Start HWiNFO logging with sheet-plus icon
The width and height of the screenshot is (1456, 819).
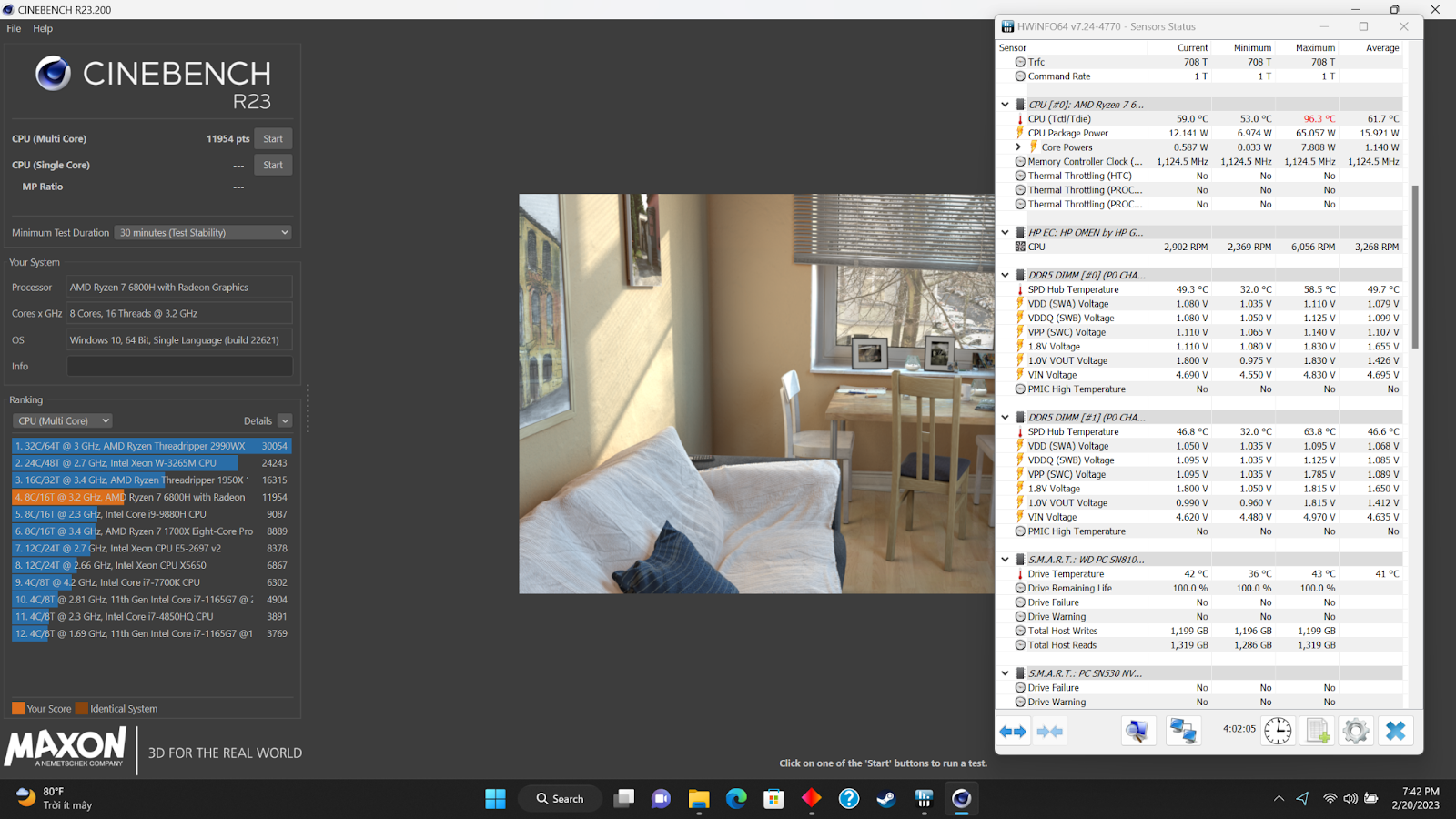[x=1318, y=731]
